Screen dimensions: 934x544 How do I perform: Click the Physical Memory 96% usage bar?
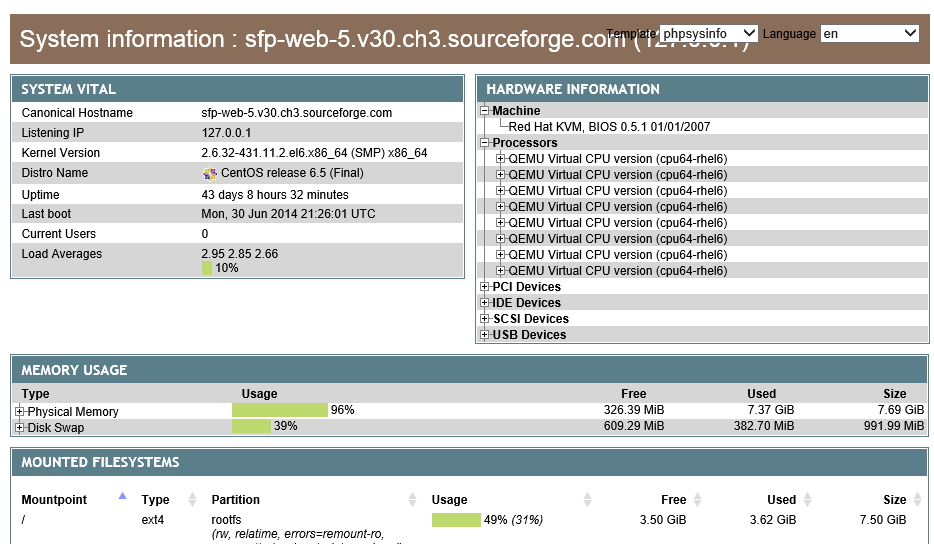(280, 410)
